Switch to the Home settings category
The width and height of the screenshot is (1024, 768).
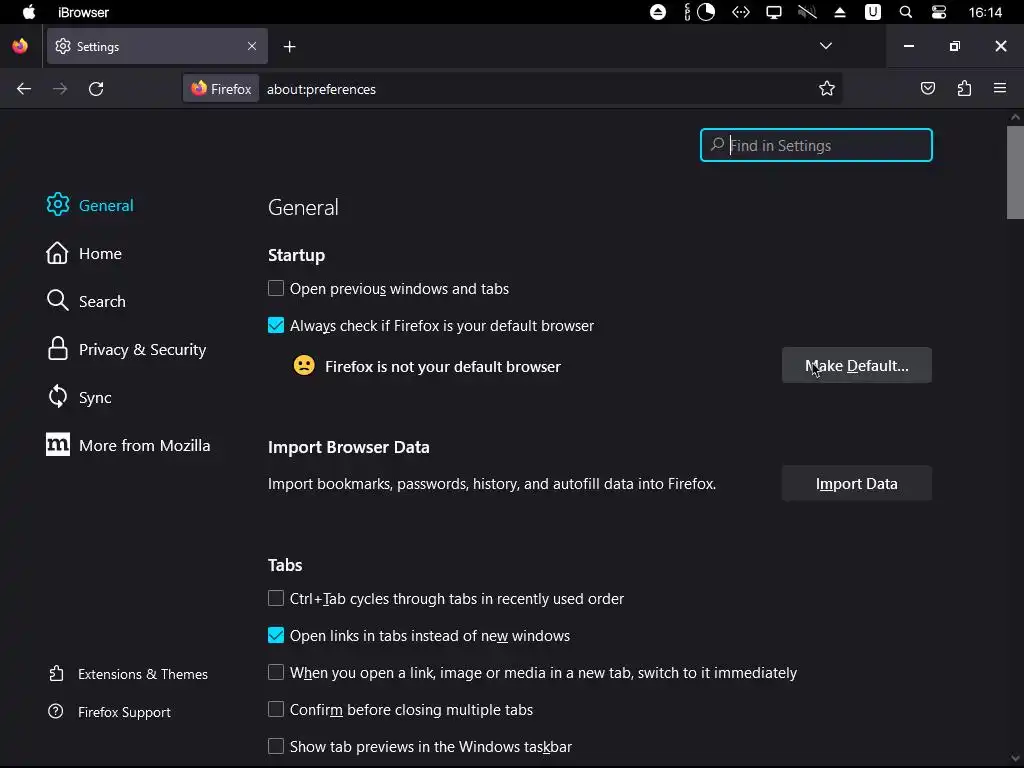pyautogui.click(x=100, y=254)
